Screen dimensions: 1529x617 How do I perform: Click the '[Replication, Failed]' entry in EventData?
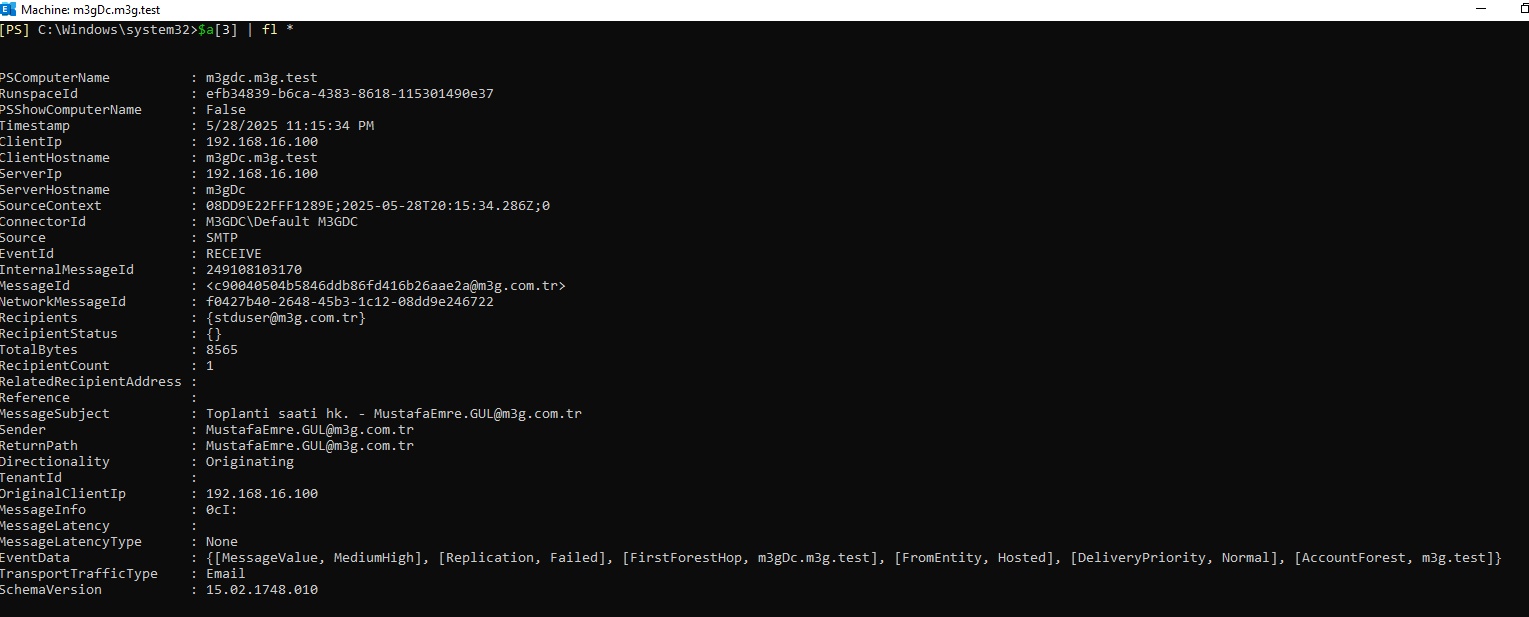[x=522, y=558]
